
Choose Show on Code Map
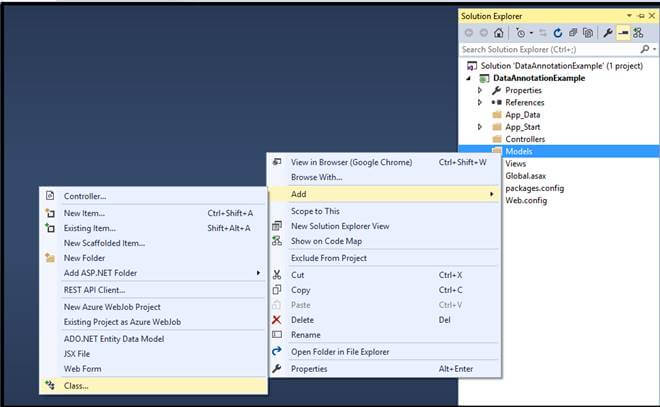coord(384,241)
